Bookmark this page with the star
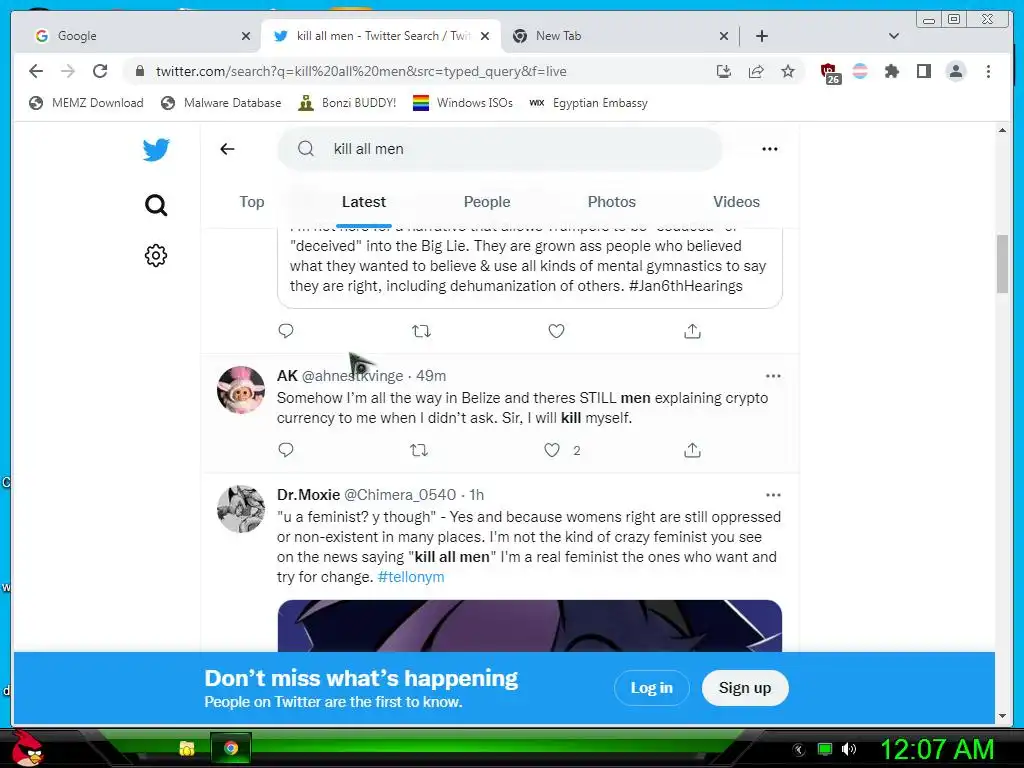Screen dimensions: 1024x768 point(788,71)
